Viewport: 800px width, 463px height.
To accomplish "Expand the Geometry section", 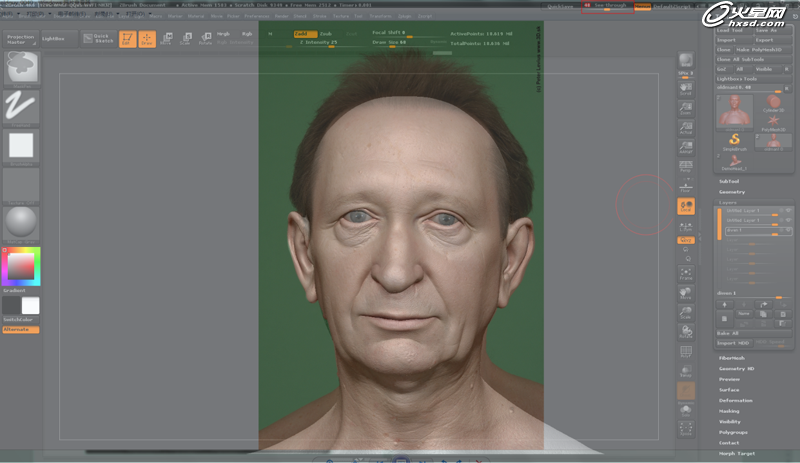I will (732, 192).
